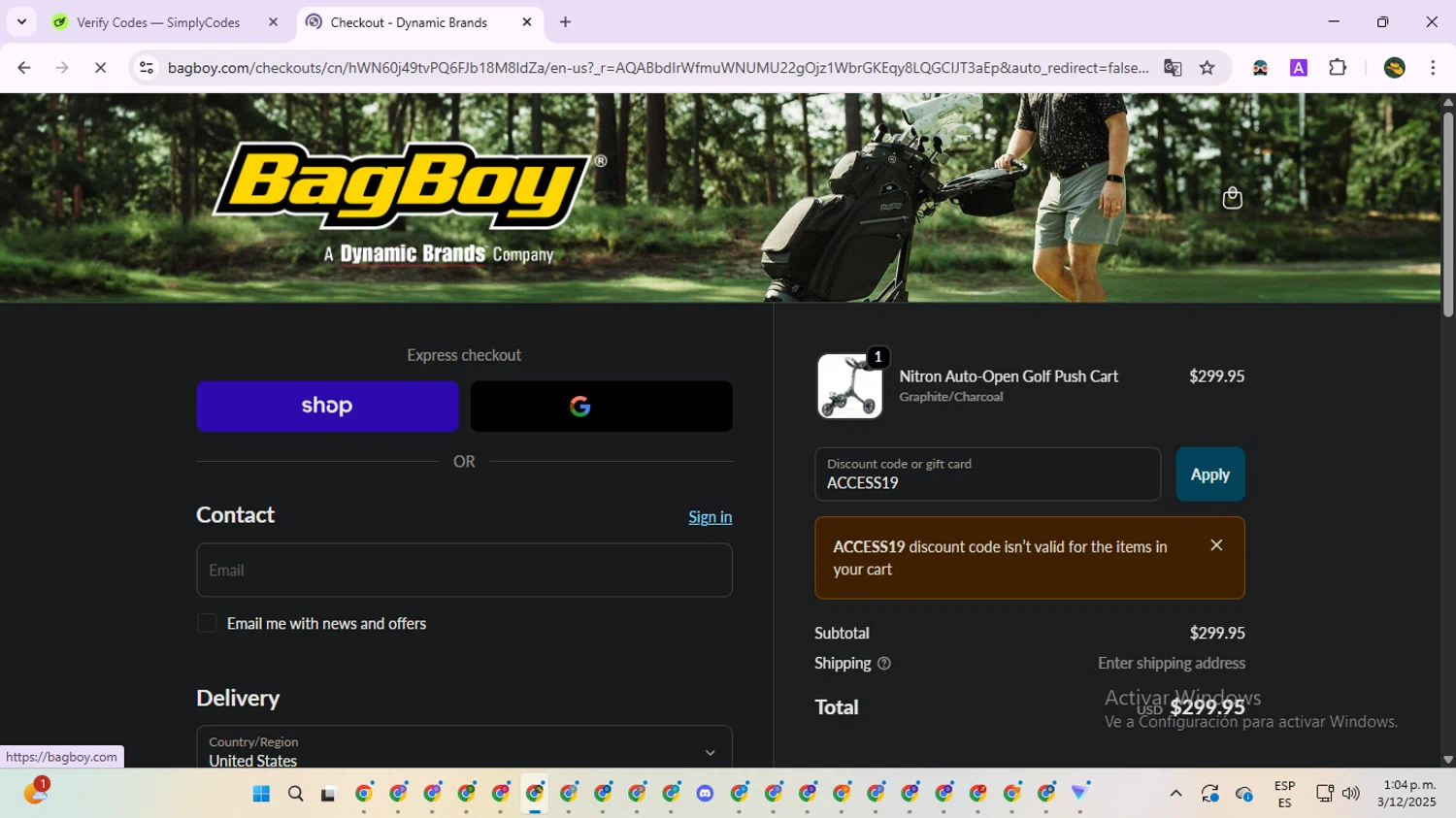The width and height of the screenshot is (1456, 818).
Task: Open a new browser tab
Action: point(565,21)
